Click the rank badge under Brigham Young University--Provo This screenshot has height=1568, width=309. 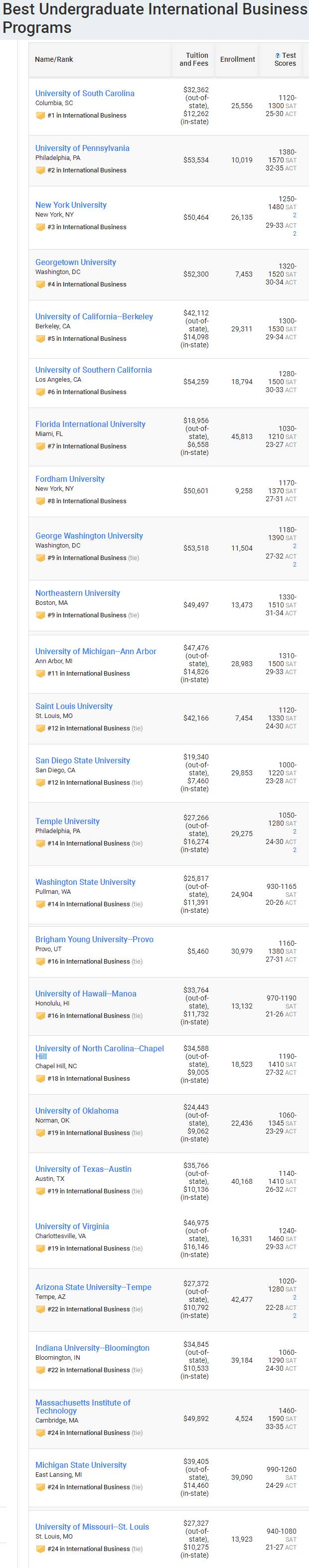point(40,962)
